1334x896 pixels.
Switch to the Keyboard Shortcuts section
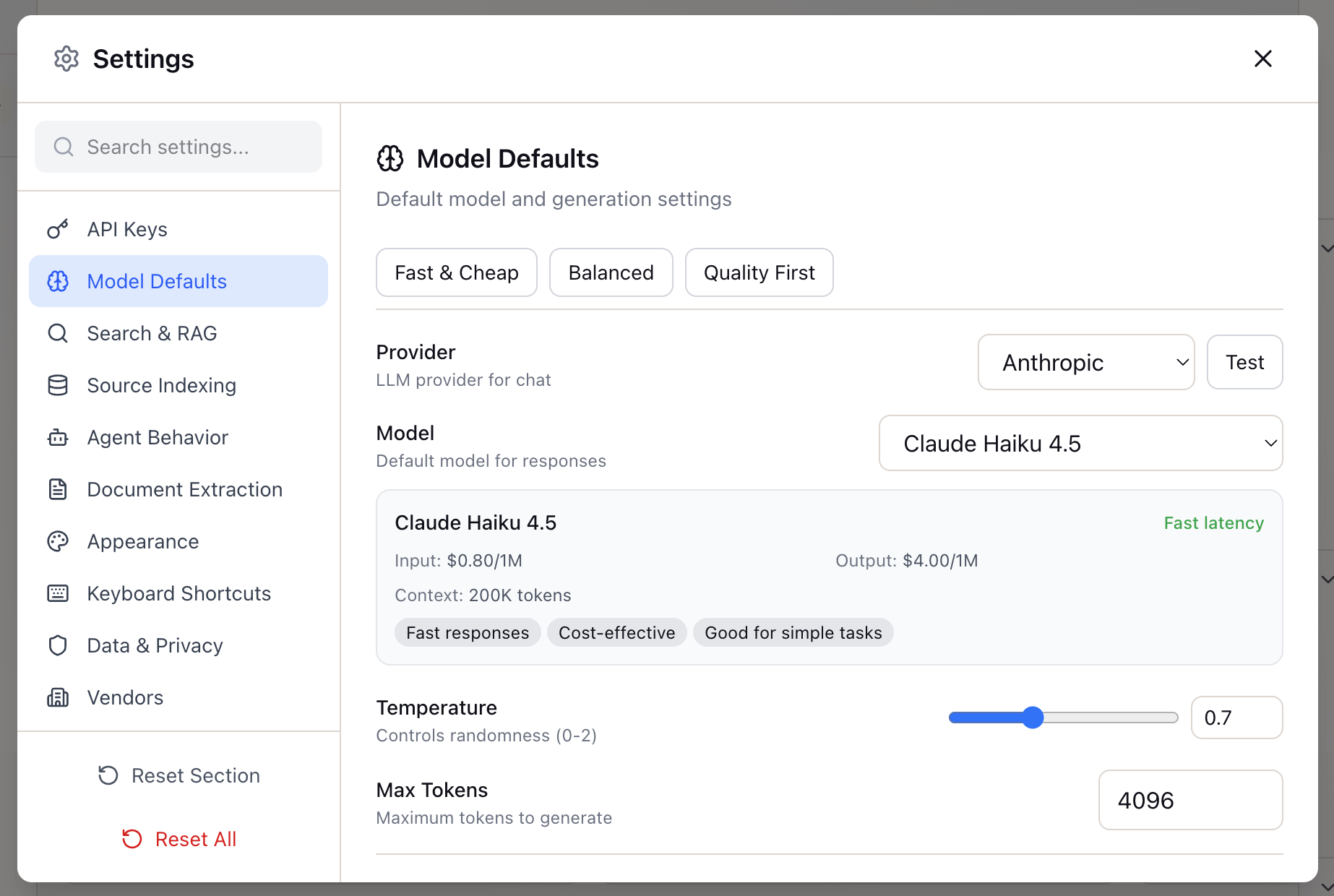coord(178,593)
